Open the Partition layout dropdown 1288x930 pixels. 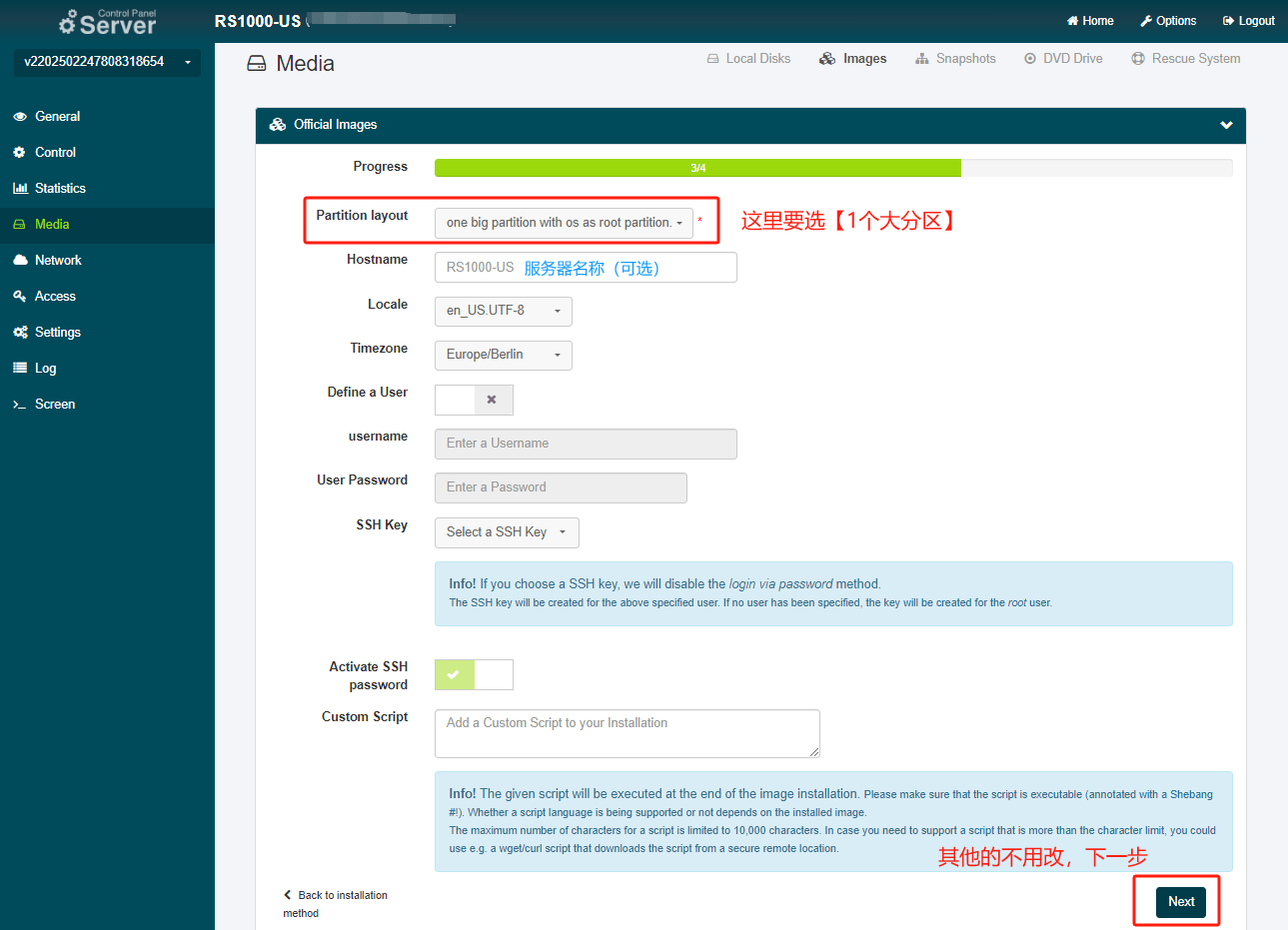(564, 223)
